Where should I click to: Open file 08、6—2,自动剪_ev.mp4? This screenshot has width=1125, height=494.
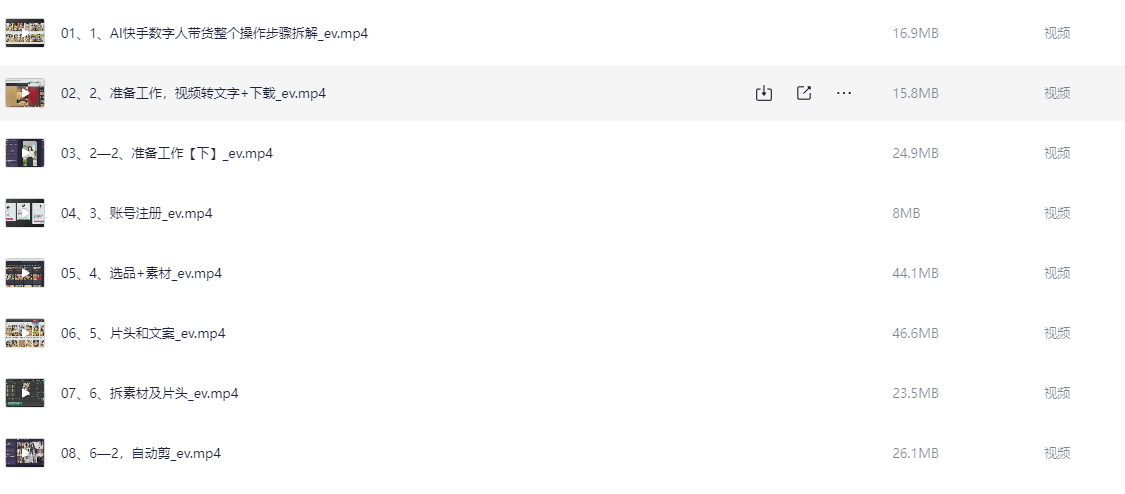click(141, 453)
